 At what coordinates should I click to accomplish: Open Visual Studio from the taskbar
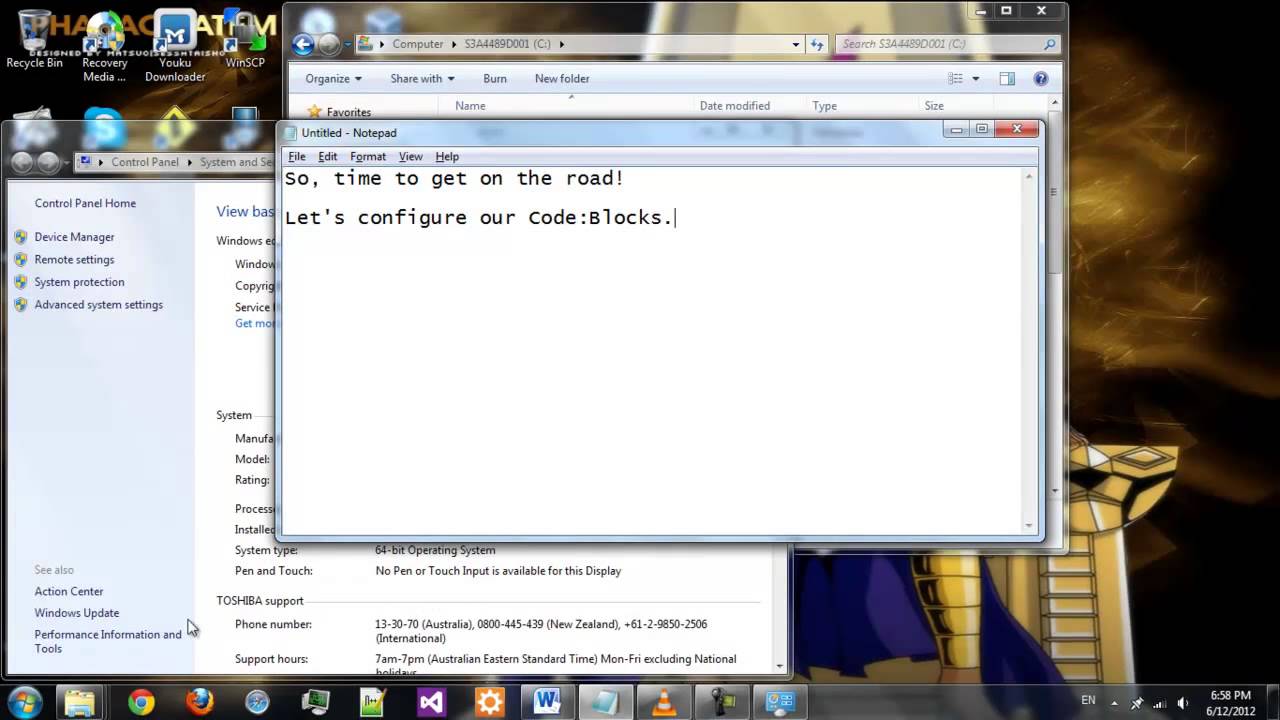pyautogui.click(x=431, y=702)
